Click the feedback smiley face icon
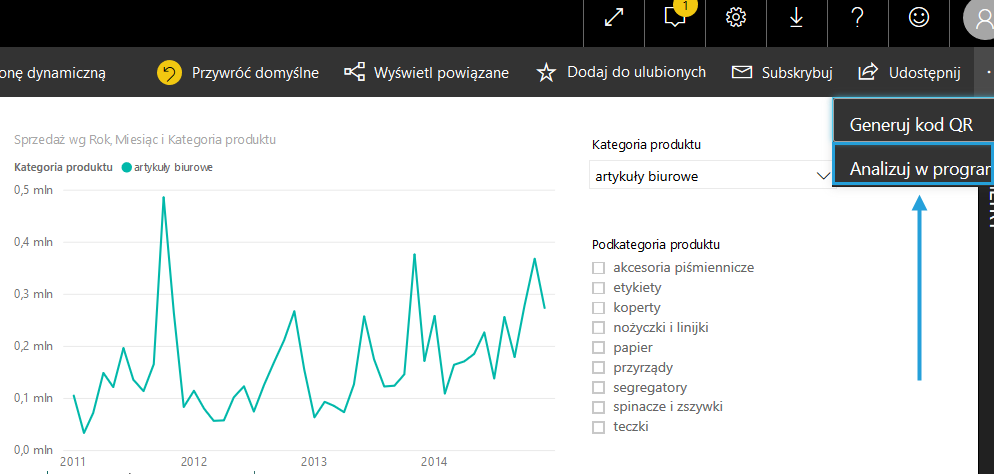Screen dimensions: 994x474 918,19
